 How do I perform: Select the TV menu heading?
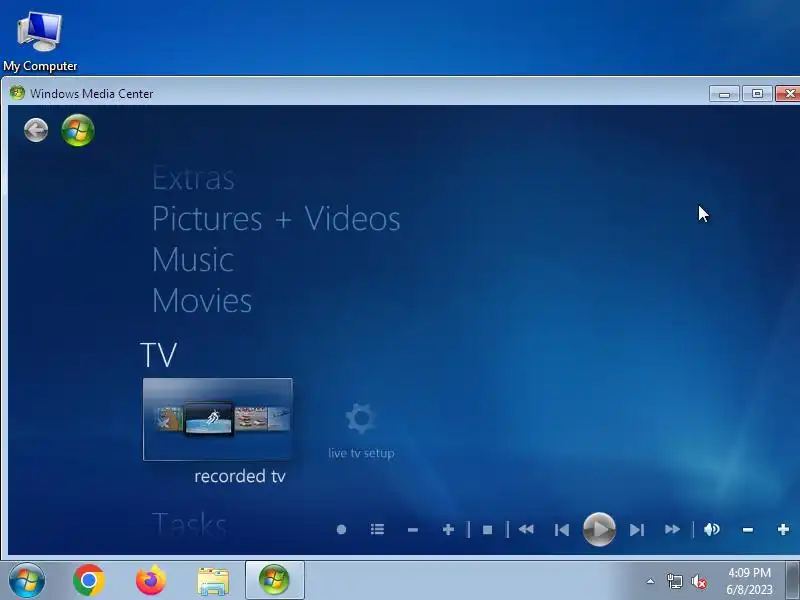[x=158, y=355]
